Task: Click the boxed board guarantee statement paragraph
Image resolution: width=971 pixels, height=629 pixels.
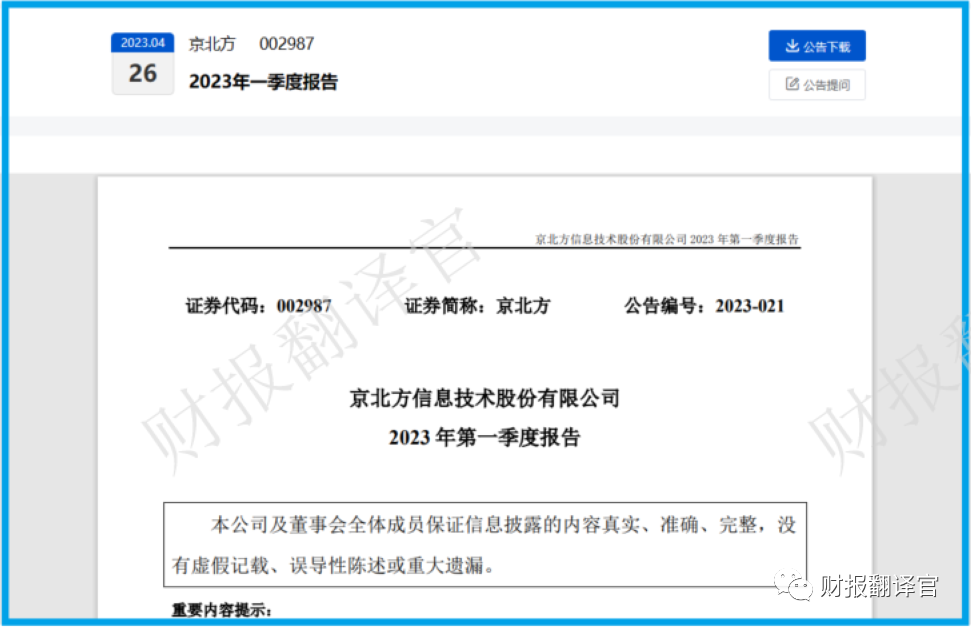Action: [x=485, y=545]
